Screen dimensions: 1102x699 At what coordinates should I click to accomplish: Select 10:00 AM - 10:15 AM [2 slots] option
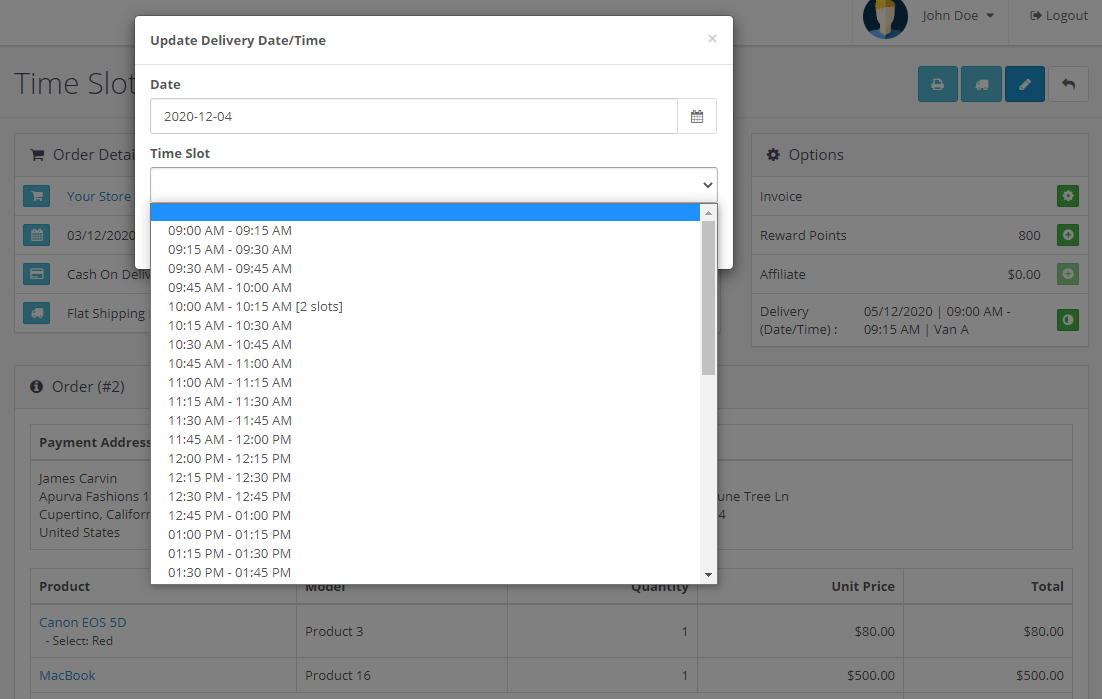pos(425,306)
